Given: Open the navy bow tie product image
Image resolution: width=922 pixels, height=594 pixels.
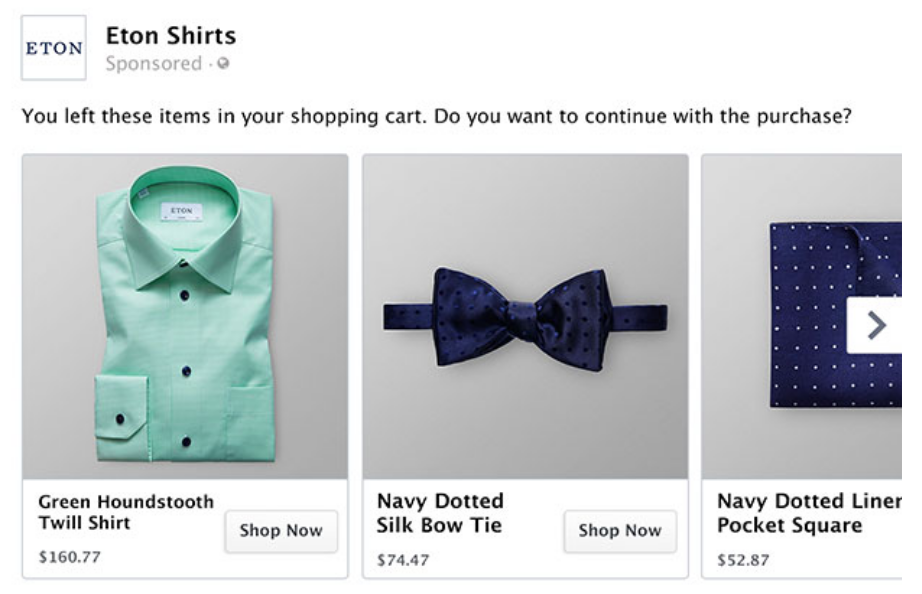Looking at the screenshot, I should 525,316.
